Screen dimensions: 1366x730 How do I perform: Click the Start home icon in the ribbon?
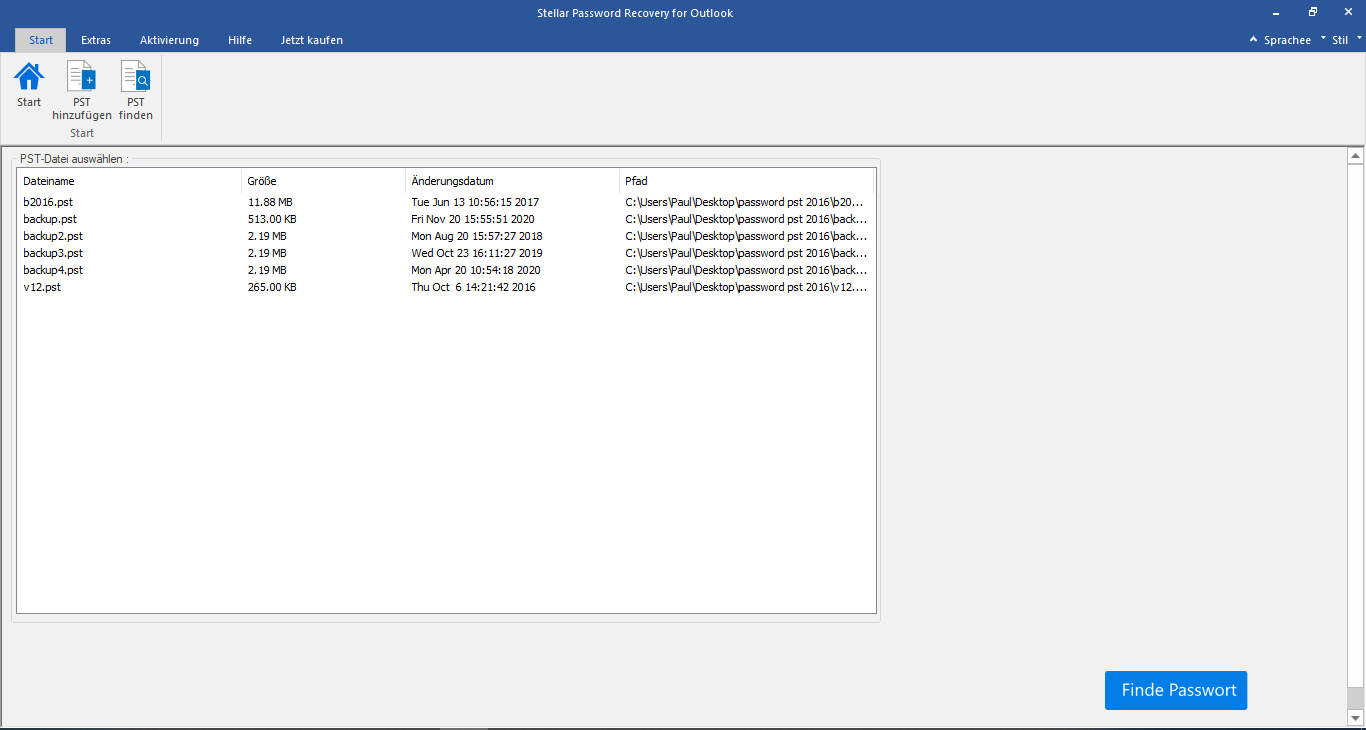tap(29, 77)
